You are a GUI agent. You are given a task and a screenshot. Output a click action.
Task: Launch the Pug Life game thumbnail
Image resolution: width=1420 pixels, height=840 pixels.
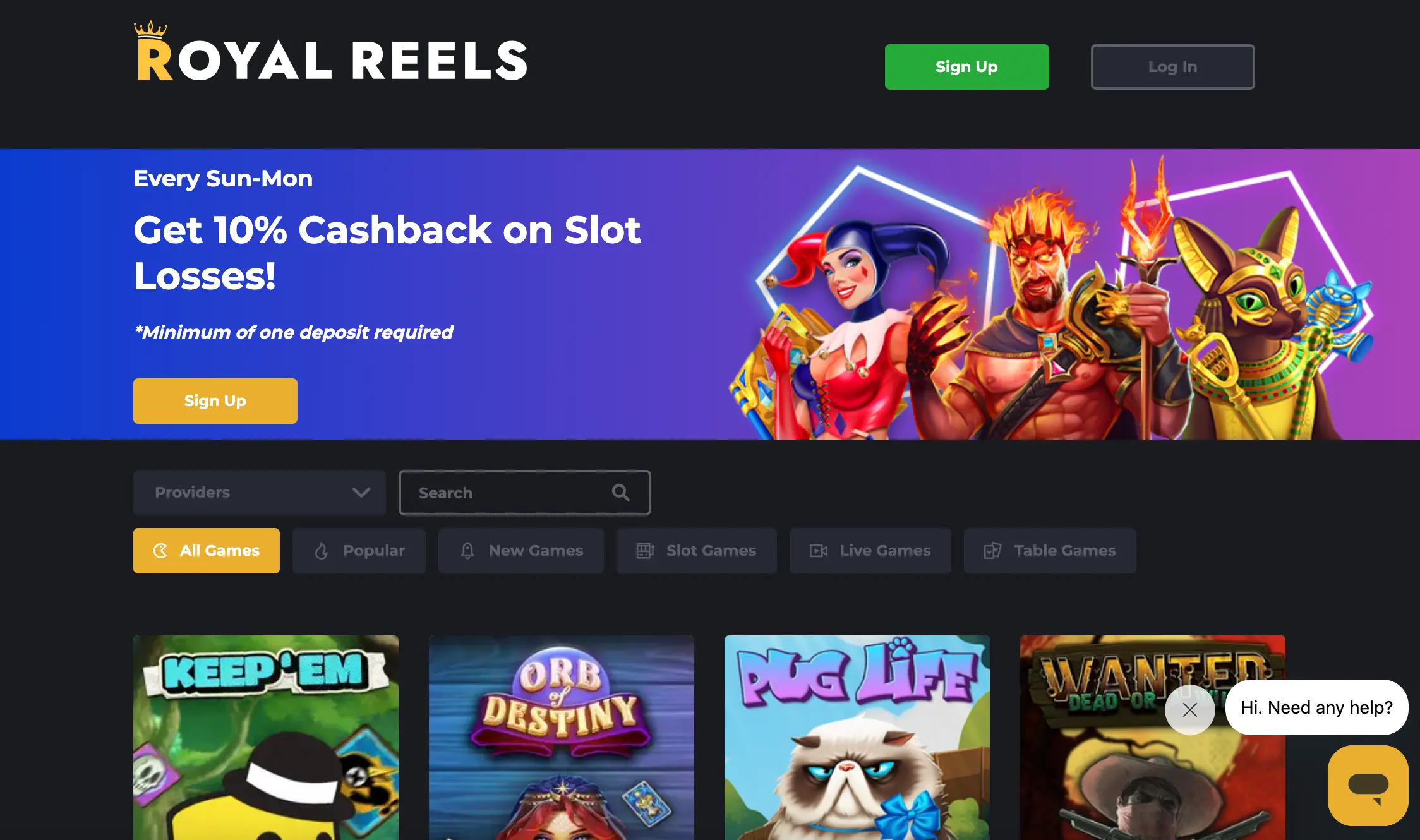click(857, 738)
